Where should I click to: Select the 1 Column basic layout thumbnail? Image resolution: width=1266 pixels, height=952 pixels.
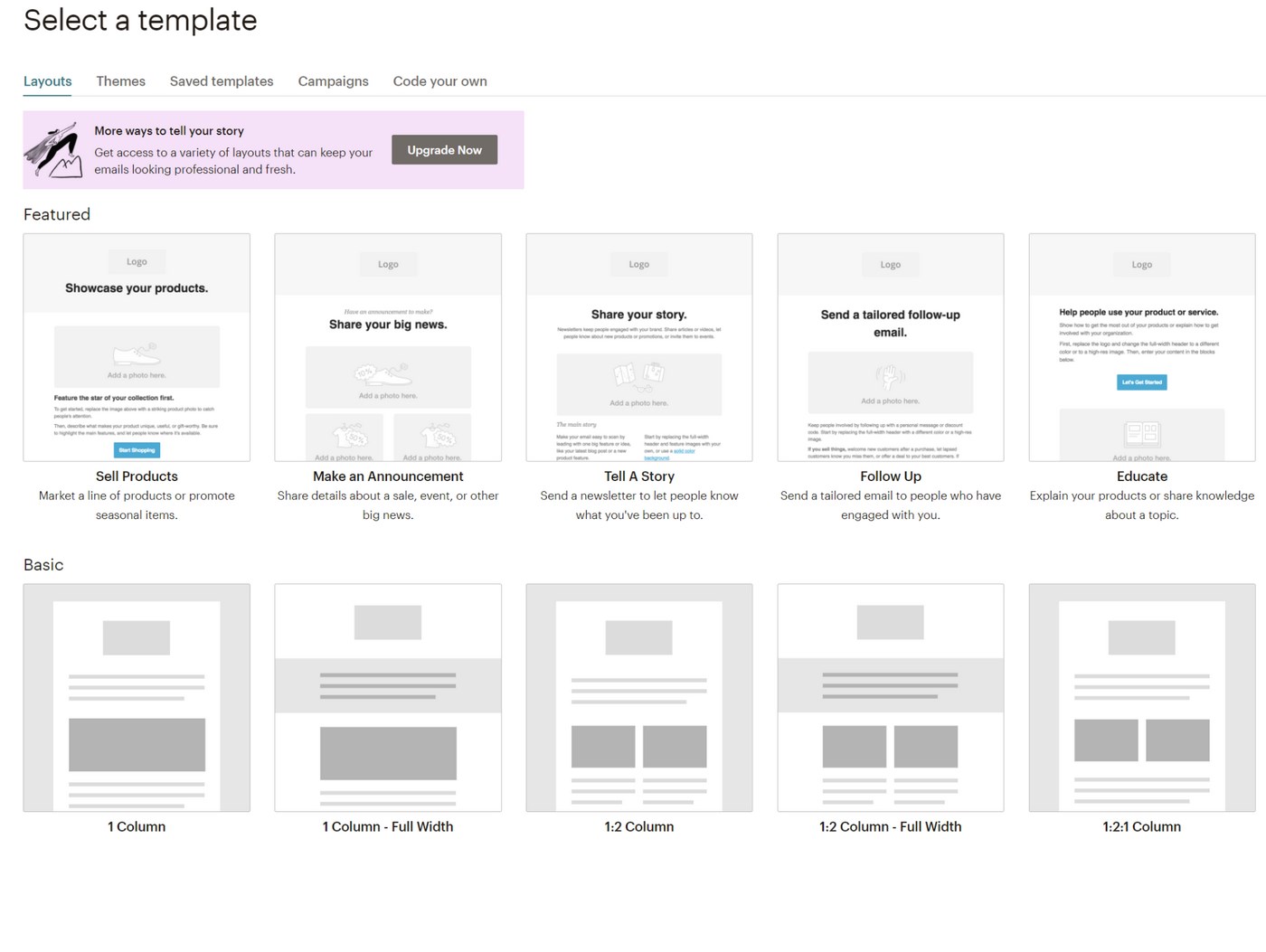(137, 697)
